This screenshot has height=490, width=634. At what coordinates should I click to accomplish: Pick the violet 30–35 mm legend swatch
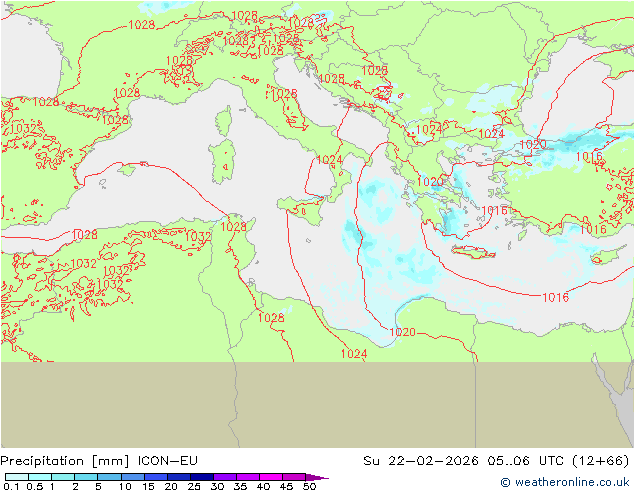point(225,477)
